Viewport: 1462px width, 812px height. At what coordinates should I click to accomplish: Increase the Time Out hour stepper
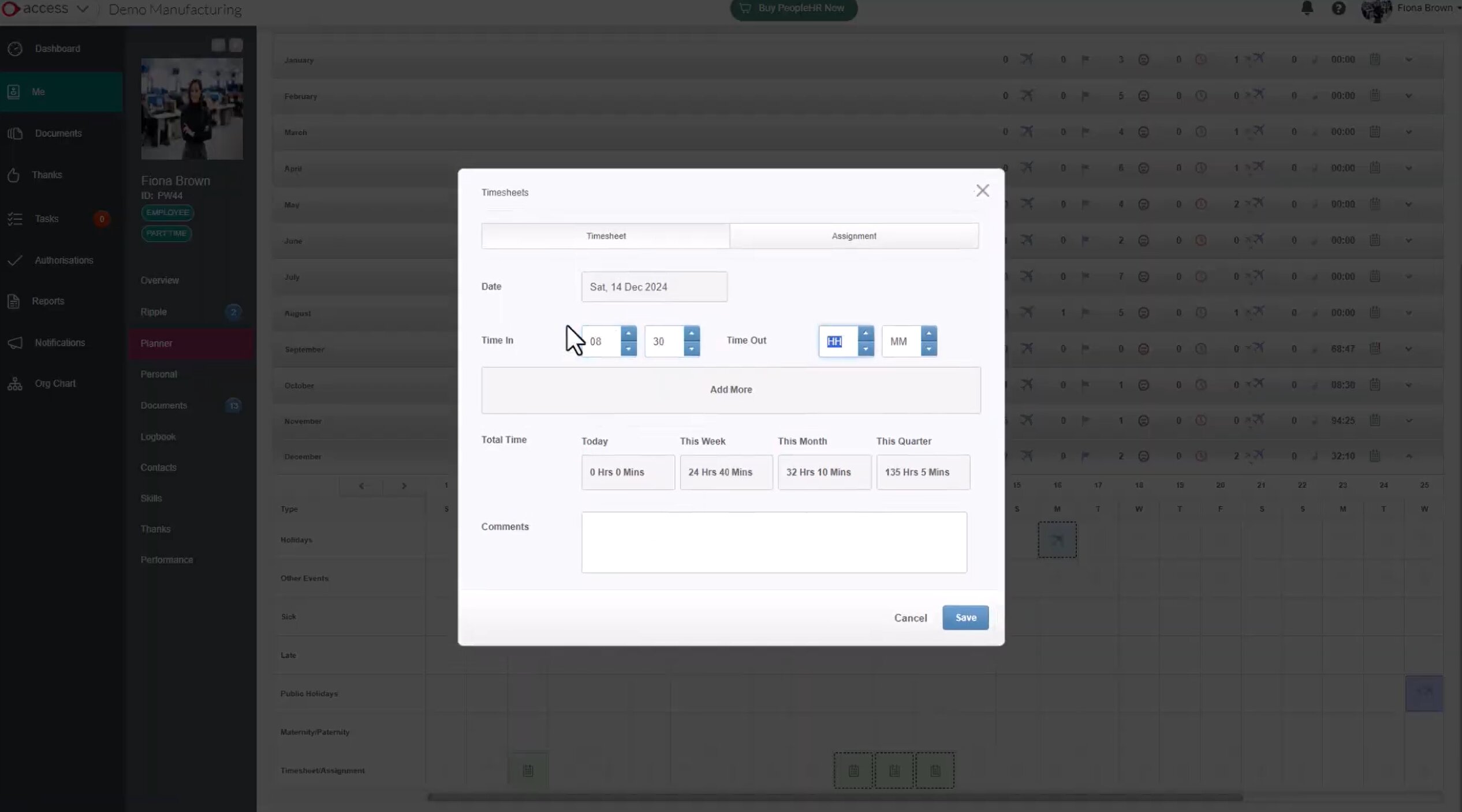coord(865,334)
